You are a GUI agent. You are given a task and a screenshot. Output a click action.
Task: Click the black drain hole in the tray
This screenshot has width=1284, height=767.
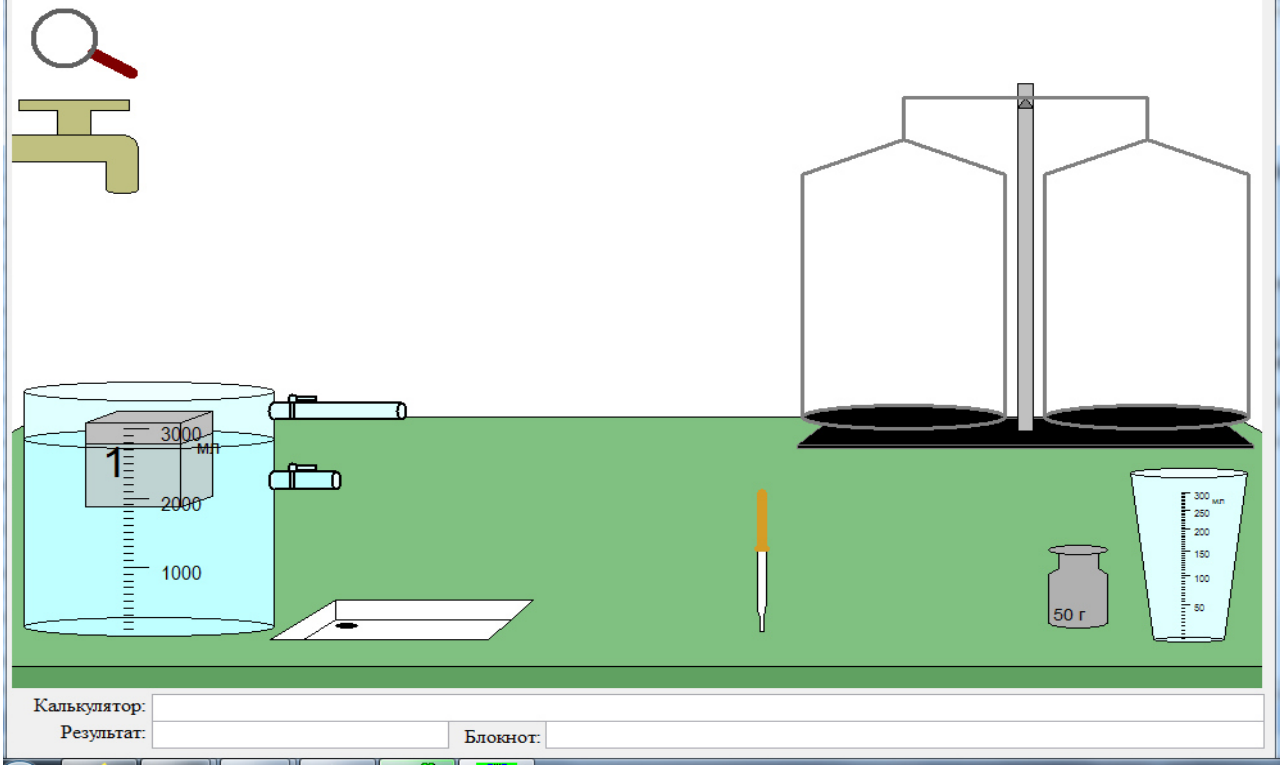click(x=346, y=626)
